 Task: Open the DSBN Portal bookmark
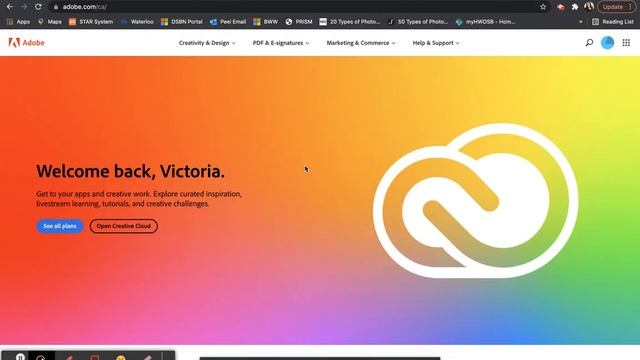pos(182,22)
